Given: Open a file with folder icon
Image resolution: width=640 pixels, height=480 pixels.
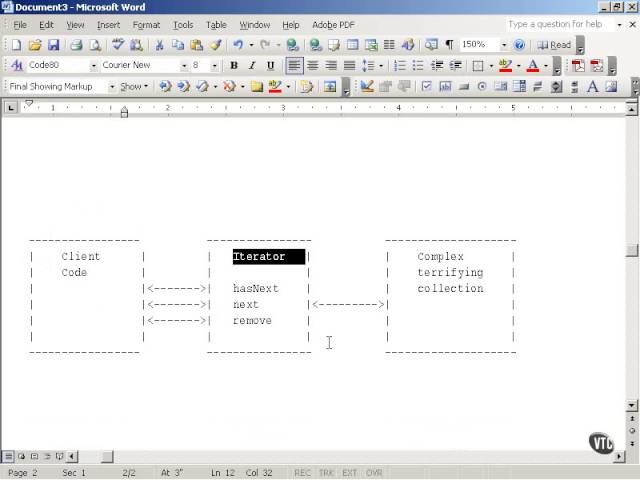Looking at the screenshot, I should (x=35, y=45).
